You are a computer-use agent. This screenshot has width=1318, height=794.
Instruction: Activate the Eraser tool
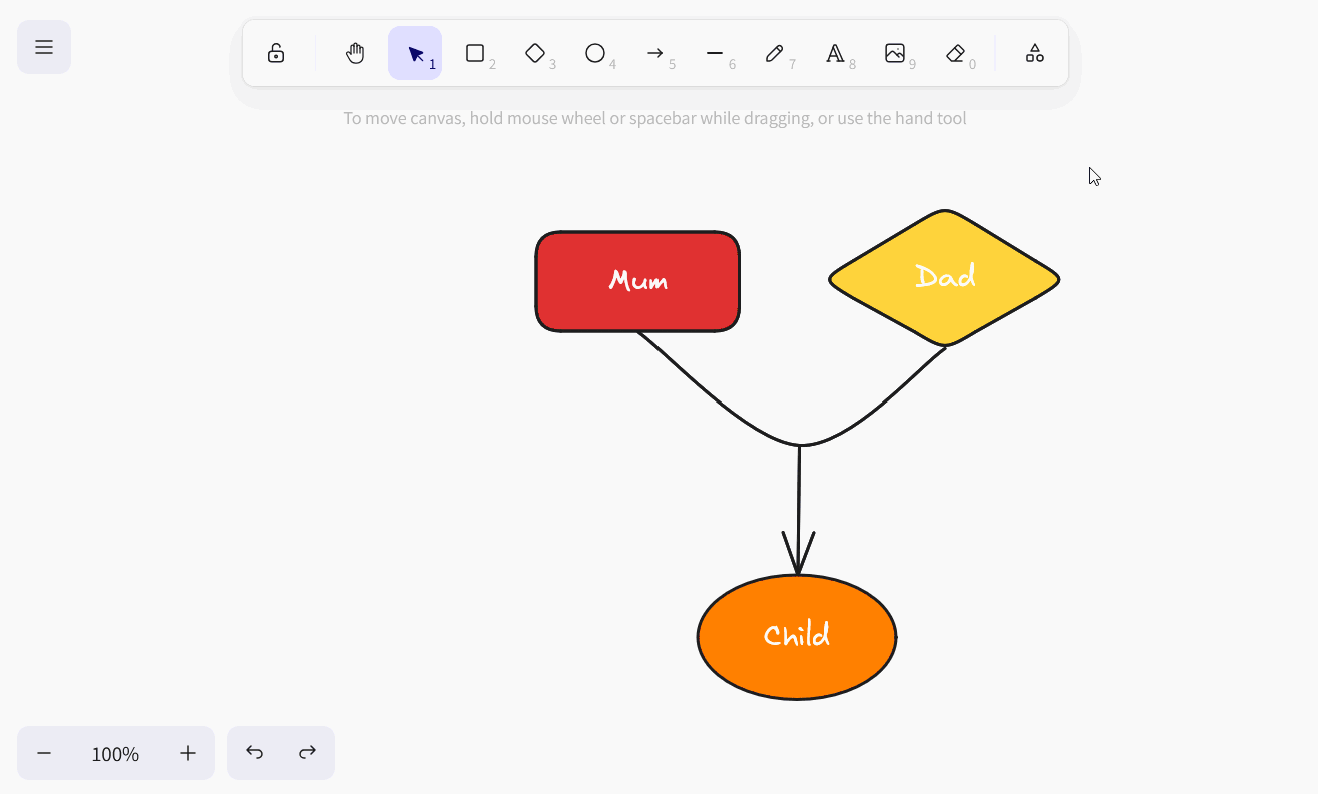[x=955, y=53]
